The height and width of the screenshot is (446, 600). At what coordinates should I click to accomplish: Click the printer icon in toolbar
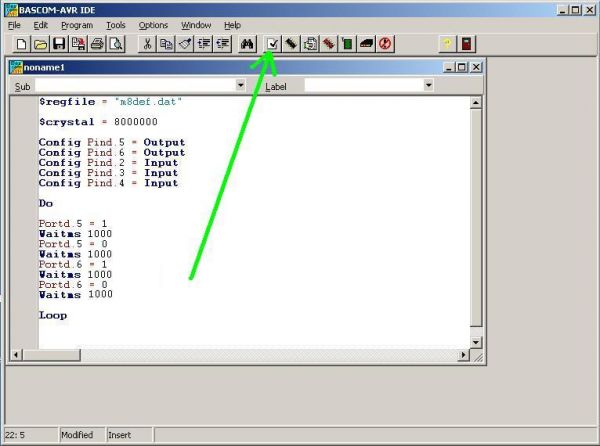pos(97,44)
